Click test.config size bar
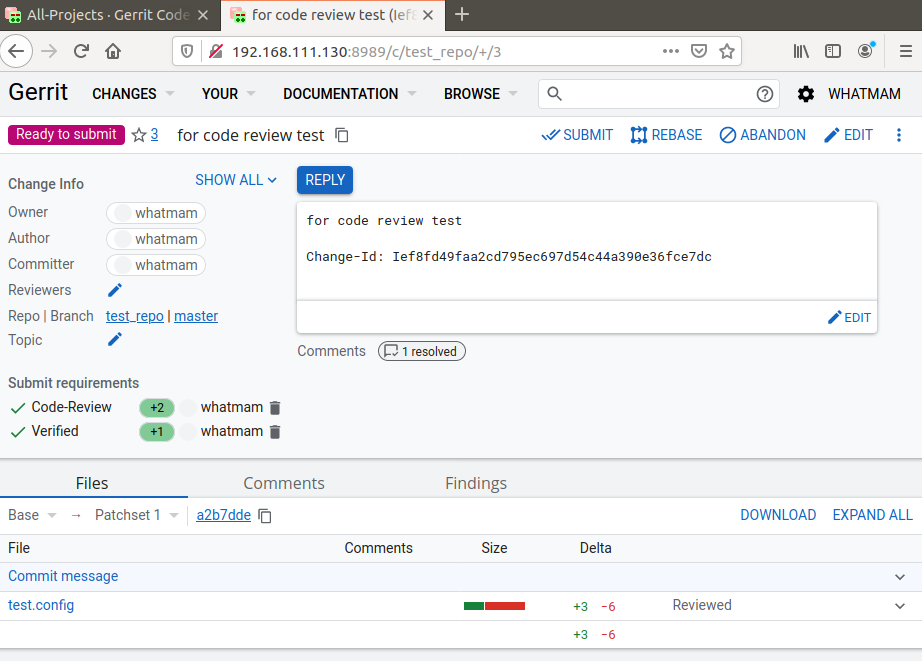 495,606
